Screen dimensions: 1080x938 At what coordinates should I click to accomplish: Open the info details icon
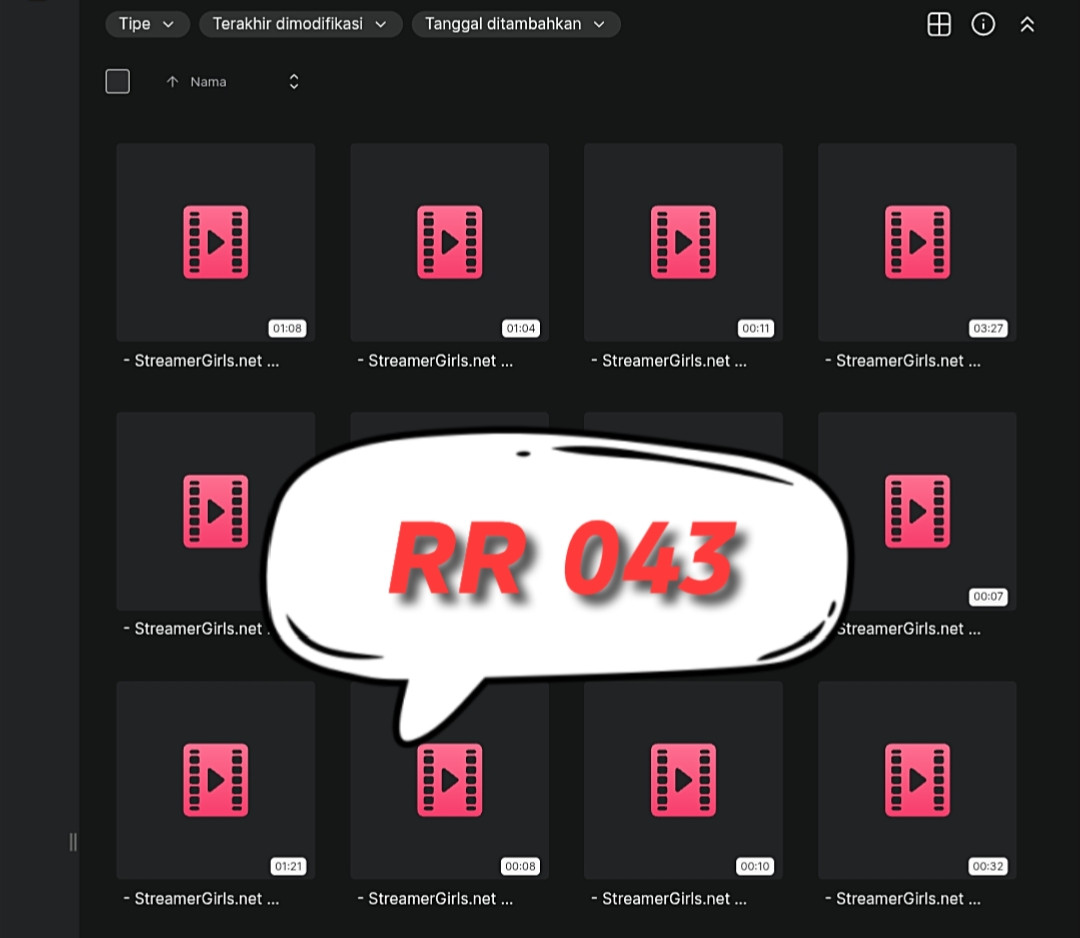click(x=983, y=24)
